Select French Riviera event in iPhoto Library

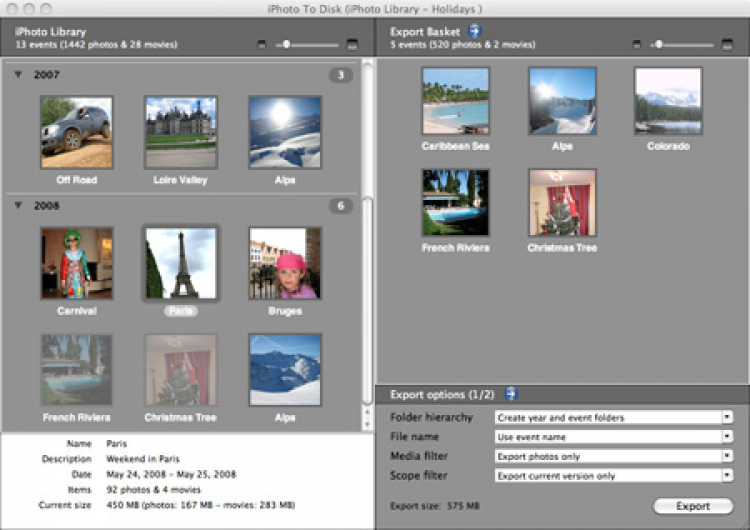(77, 370)
